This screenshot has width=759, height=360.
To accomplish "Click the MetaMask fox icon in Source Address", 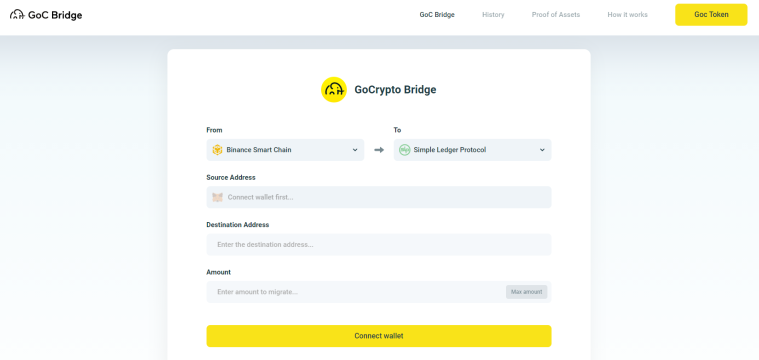I will (218, 197).
